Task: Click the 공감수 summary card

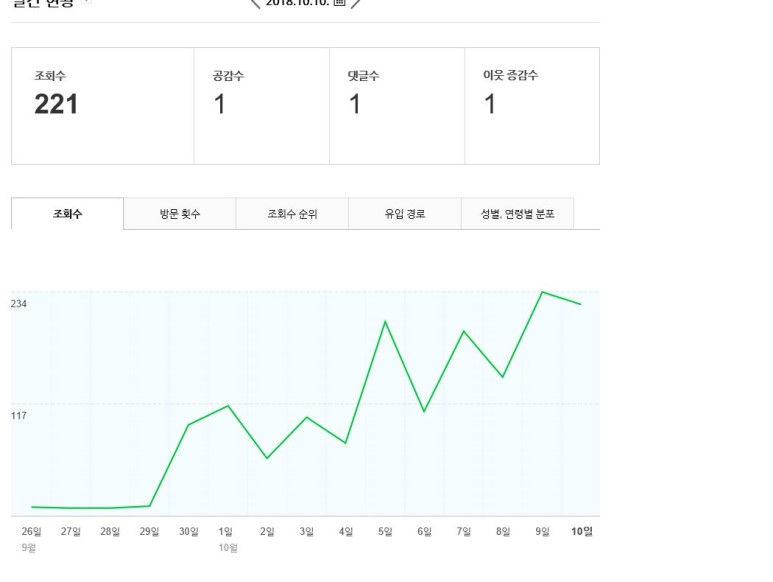Action: point(261,105)
